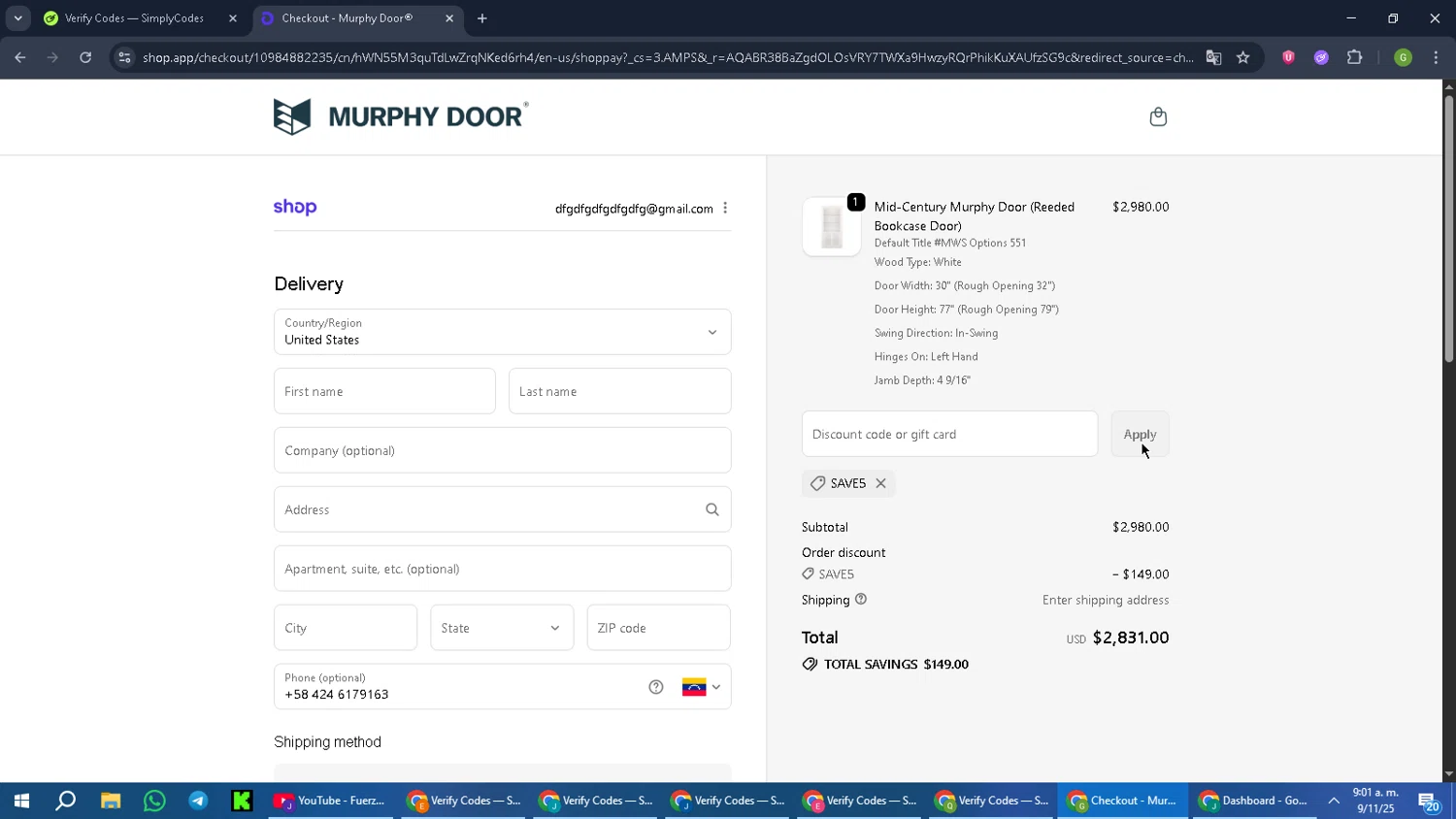Click the Murphy Door logo
This screenshot has width=1456, height=819.
tap(401, 116)
